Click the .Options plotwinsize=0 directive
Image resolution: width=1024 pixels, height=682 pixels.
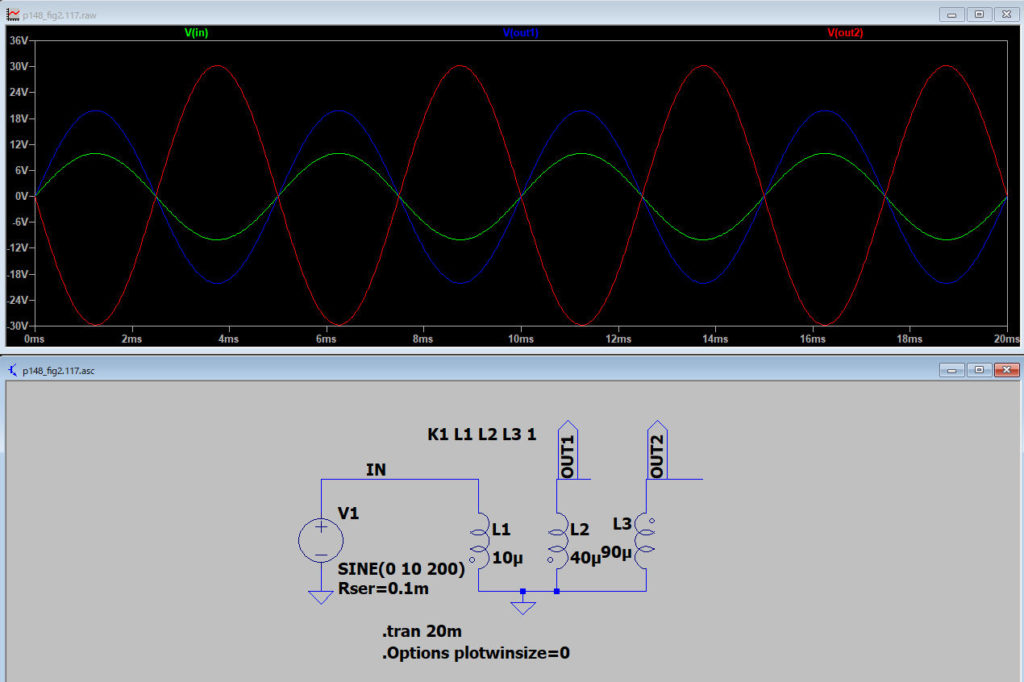tap(475, 653)
